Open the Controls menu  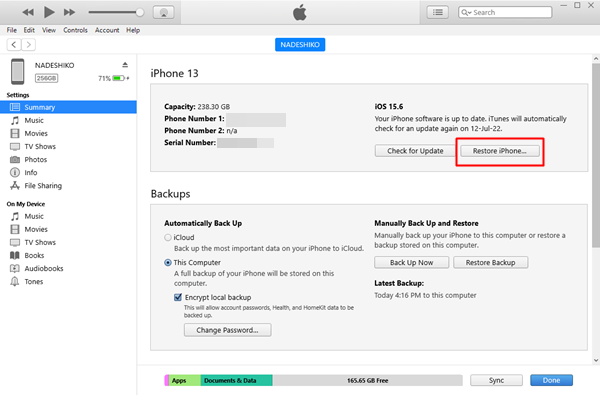[75, 30]
